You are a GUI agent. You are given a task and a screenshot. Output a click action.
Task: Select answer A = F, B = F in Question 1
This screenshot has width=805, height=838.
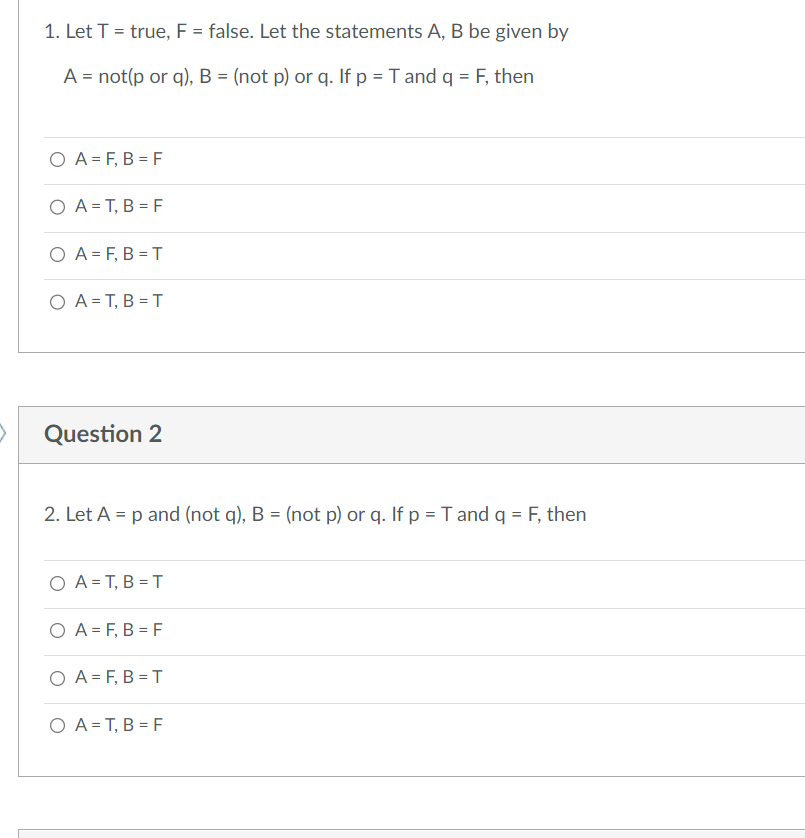click(119, 158)
